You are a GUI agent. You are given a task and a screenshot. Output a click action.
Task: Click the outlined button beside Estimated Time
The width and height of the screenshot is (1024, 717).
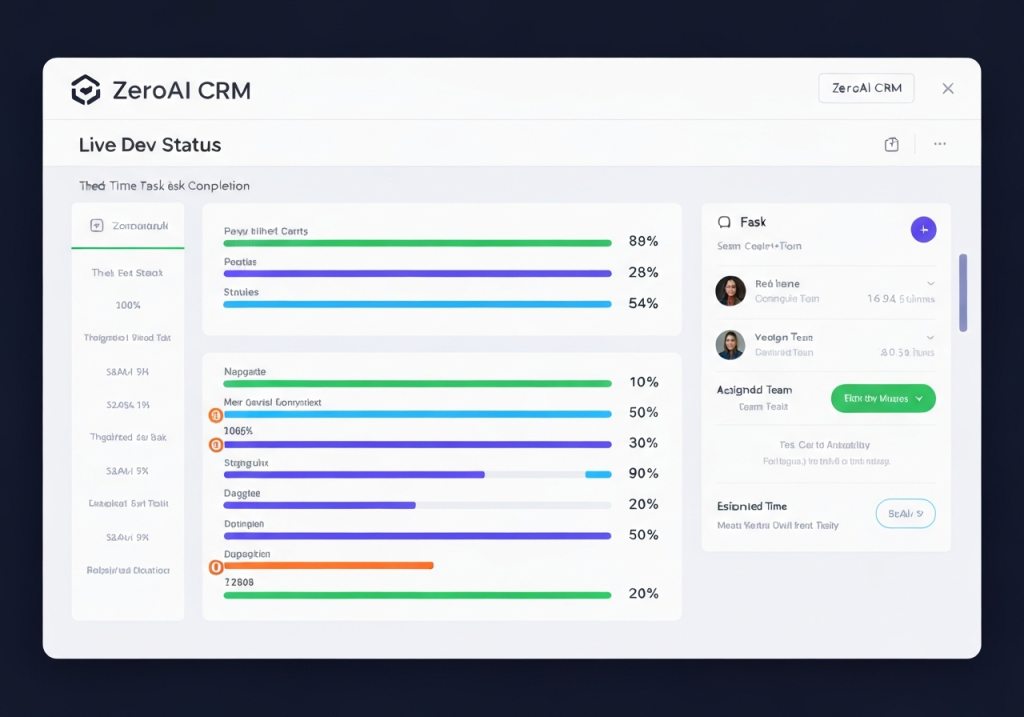click(x=905, y=514)
